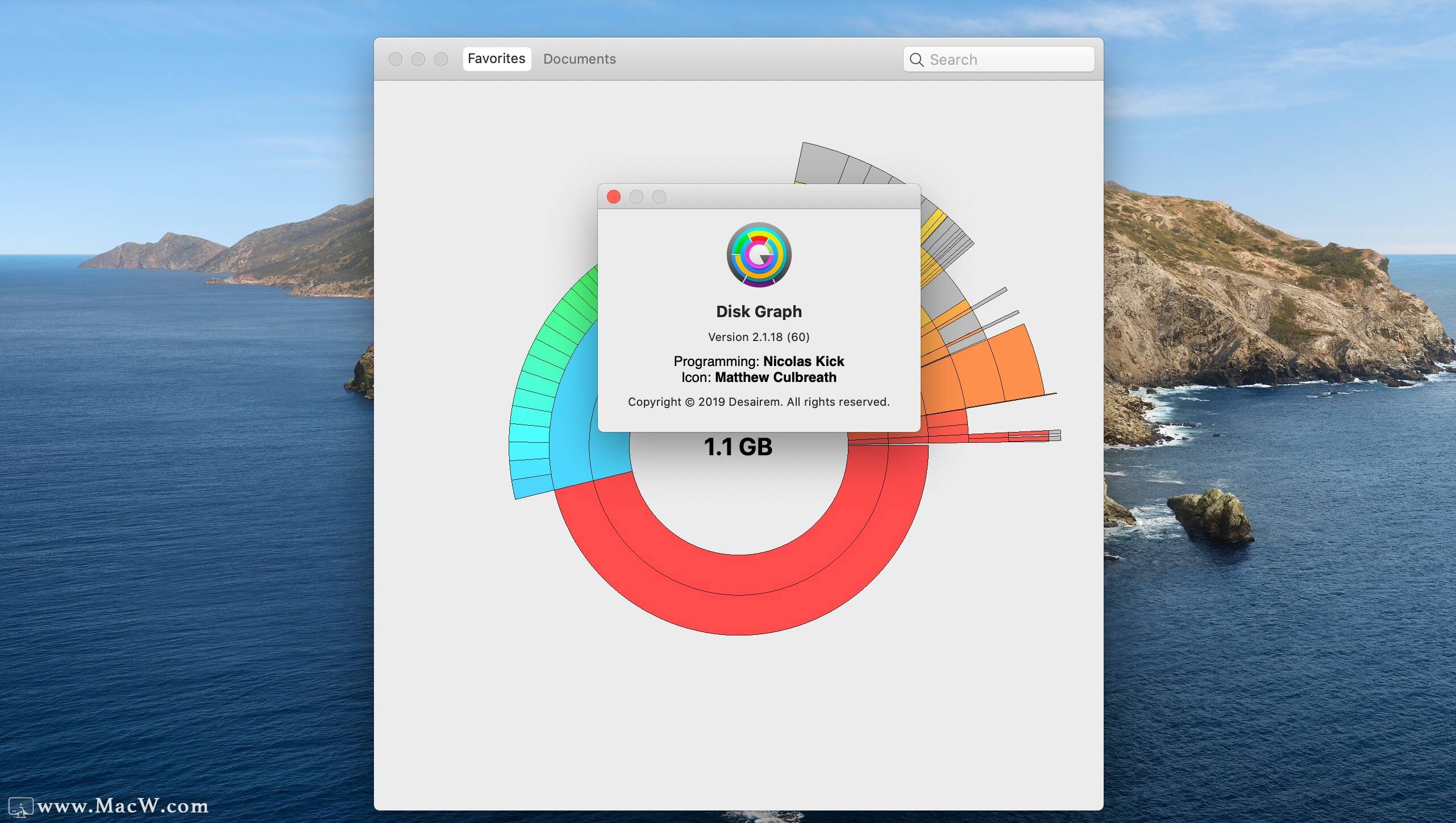Screen dimensions: 1456x823
Task: Click the Copyright 2019 Desairem line
Action: tap(759, 402)
